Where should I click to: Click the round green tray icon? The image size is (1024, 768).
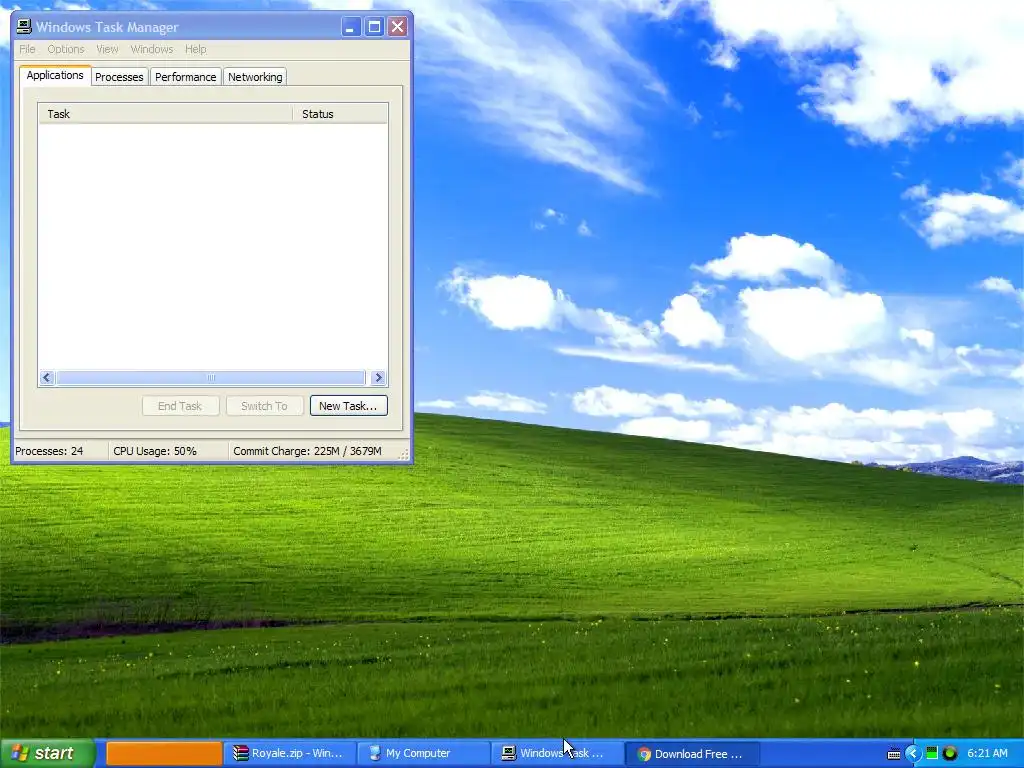coord(950,753)
